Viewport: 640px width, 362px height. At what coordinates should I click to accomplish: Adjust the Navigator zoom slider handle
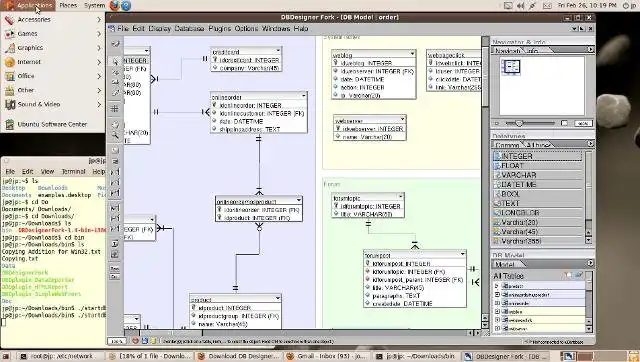(x=519, y=123)
